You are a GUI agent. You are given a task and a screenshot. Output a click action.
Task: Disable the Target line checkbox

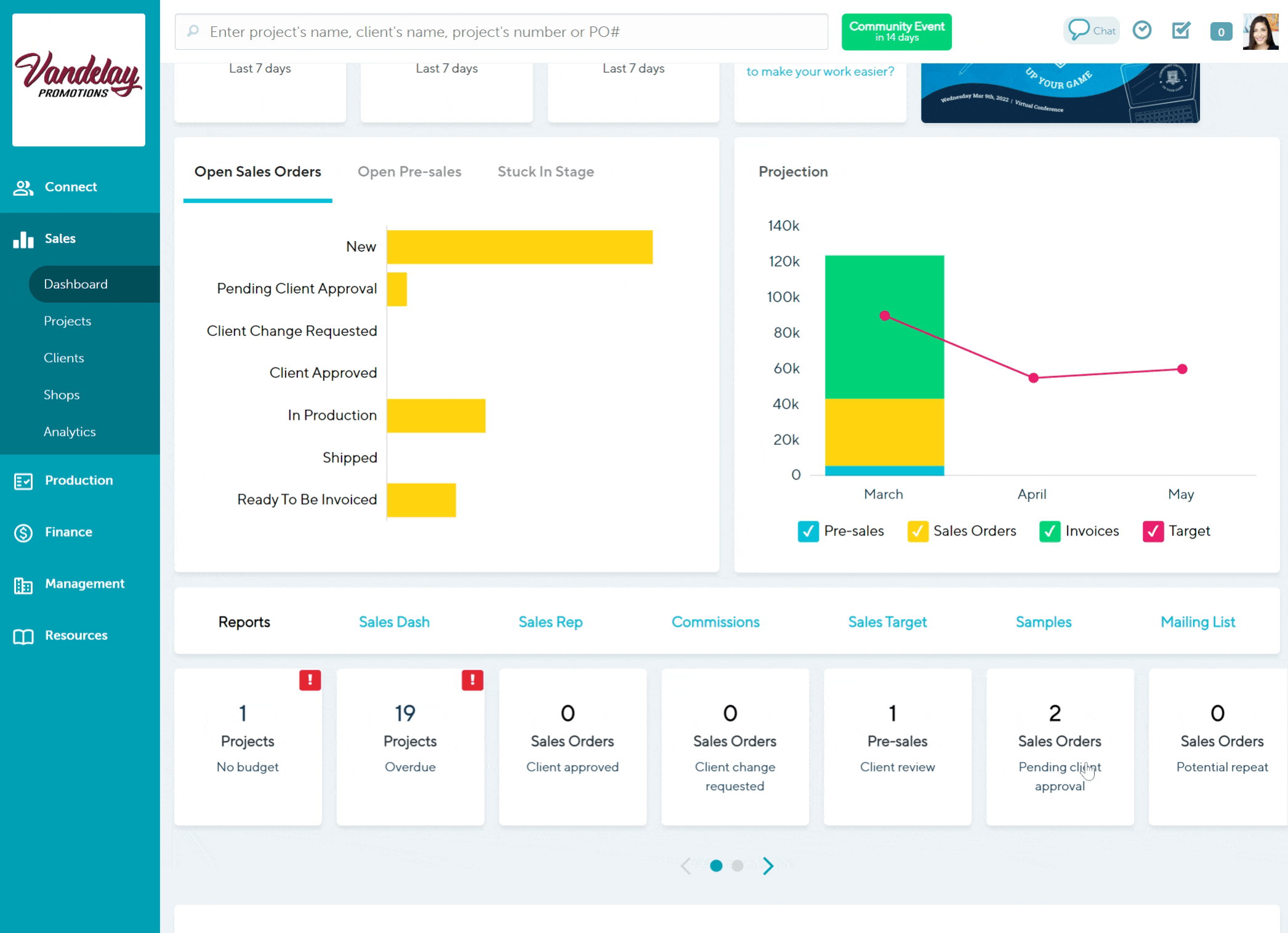[1153, 531]
